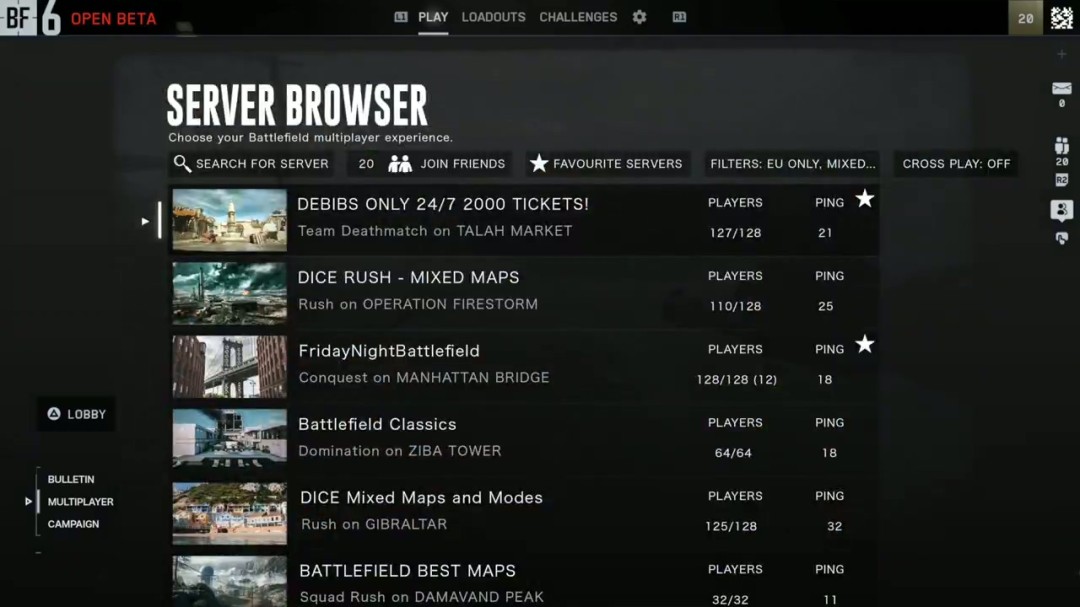Open the Favourite Servers list

(606, 164)
